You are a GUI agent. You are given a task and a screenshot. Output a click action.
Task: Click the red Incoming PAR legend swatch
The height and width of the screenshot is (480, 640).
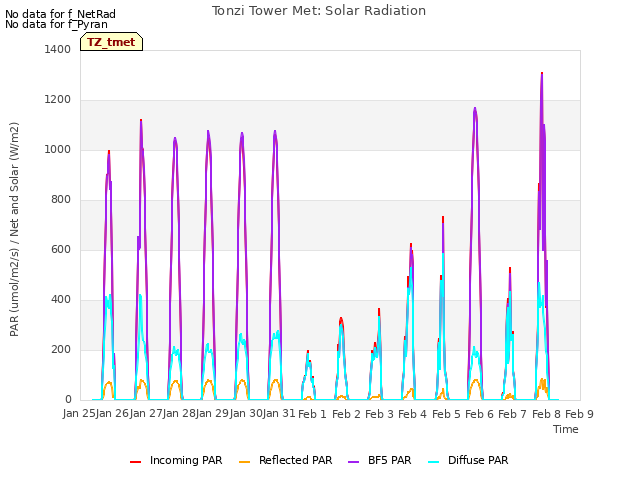(x=136, y=462)
